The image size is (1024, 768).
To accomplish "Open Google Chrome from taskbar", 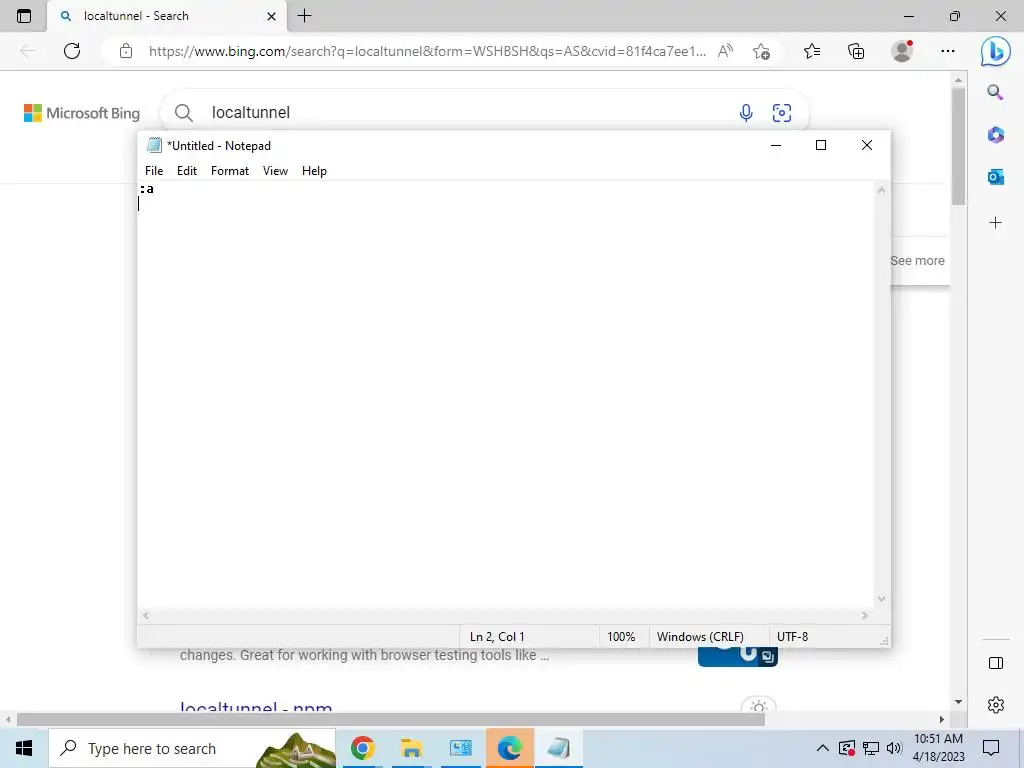I will click(x=362, y=748).
